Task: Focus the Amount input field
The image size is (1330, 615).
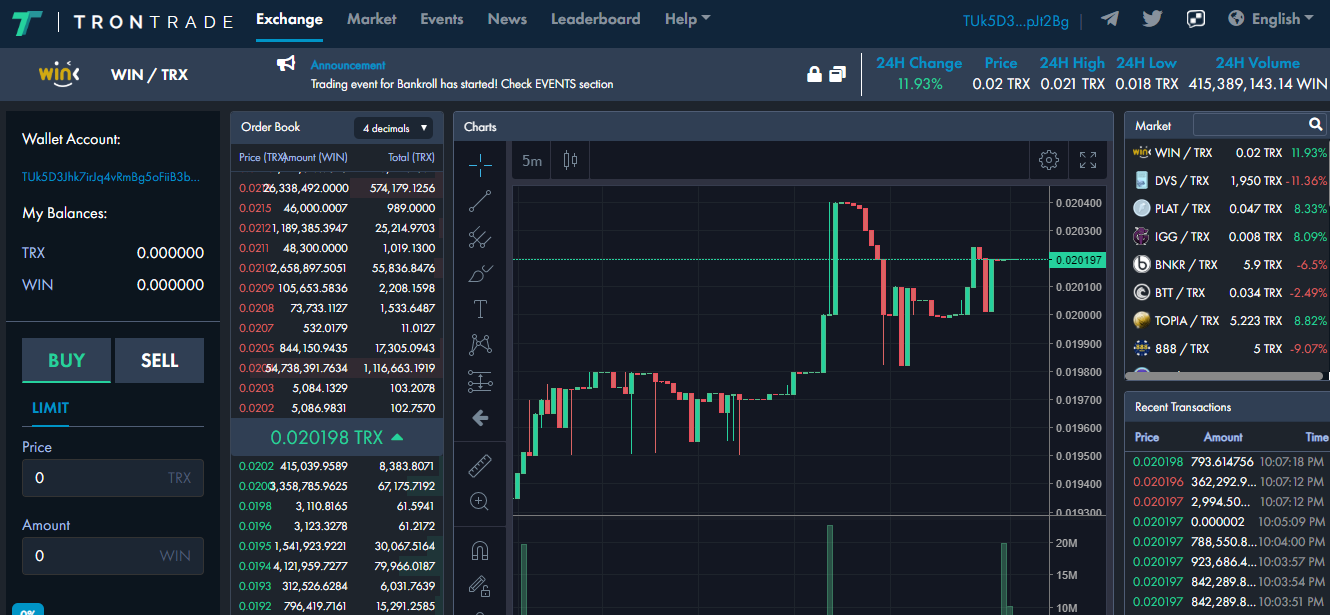Action: tap(113, 556)
